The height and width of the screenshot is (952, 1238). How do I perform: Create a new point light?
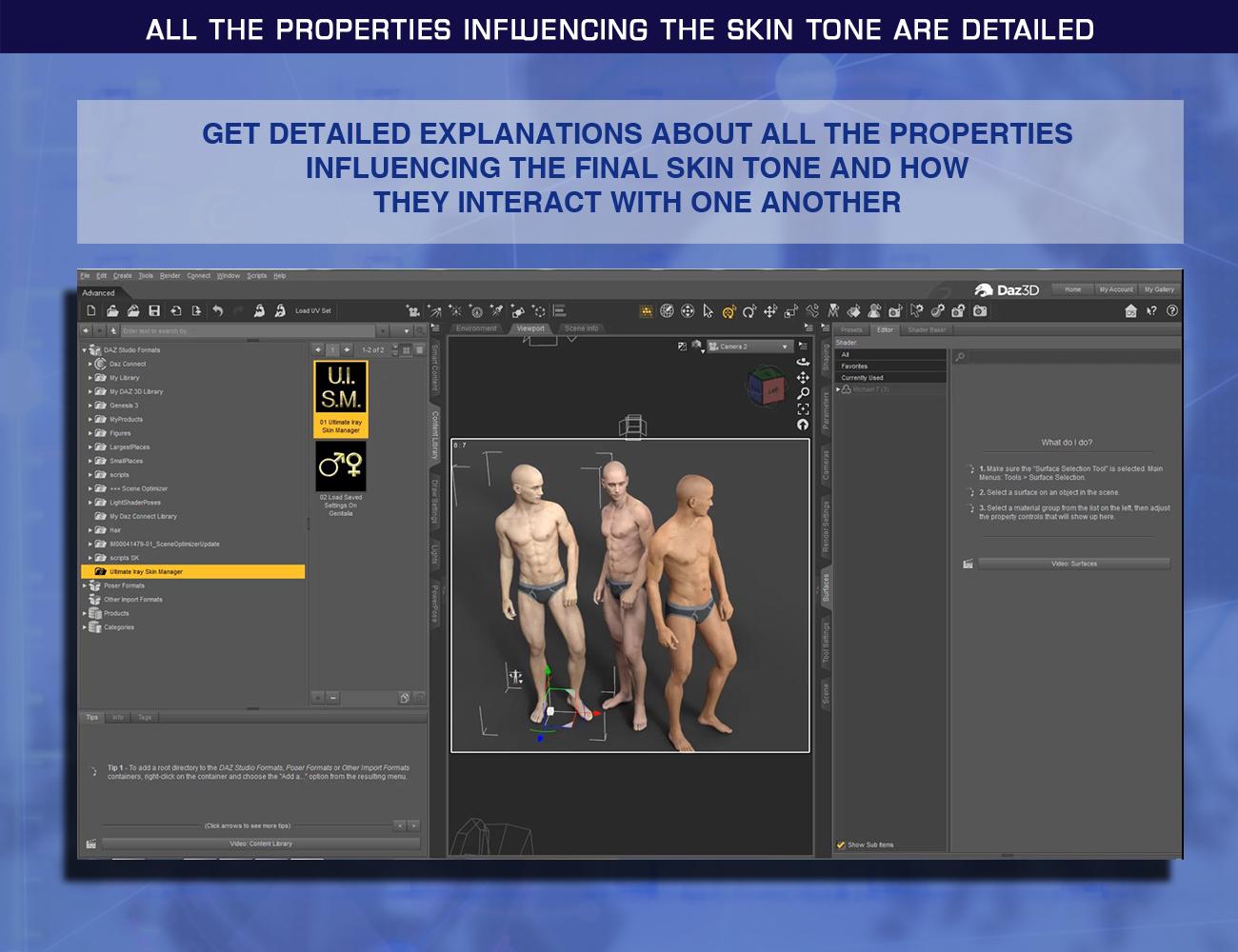tap(455, 310)
